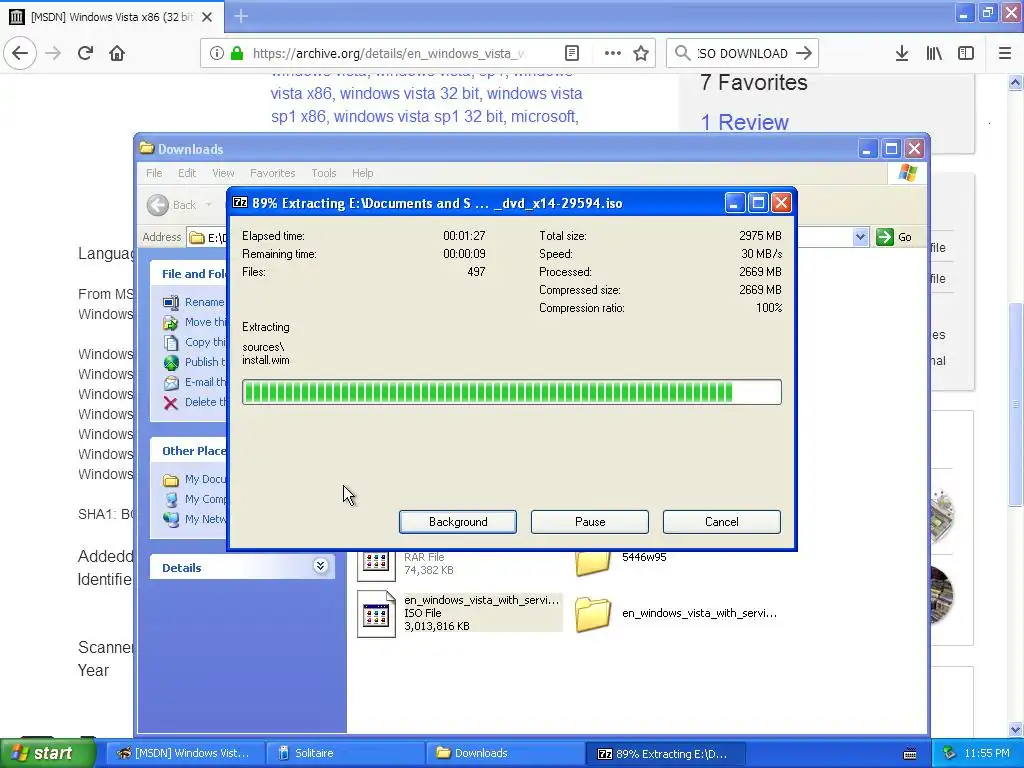Screen dimensions: 1024x768
Task: Click search go arrow in Firefox search box
Action: coord(805,53)
